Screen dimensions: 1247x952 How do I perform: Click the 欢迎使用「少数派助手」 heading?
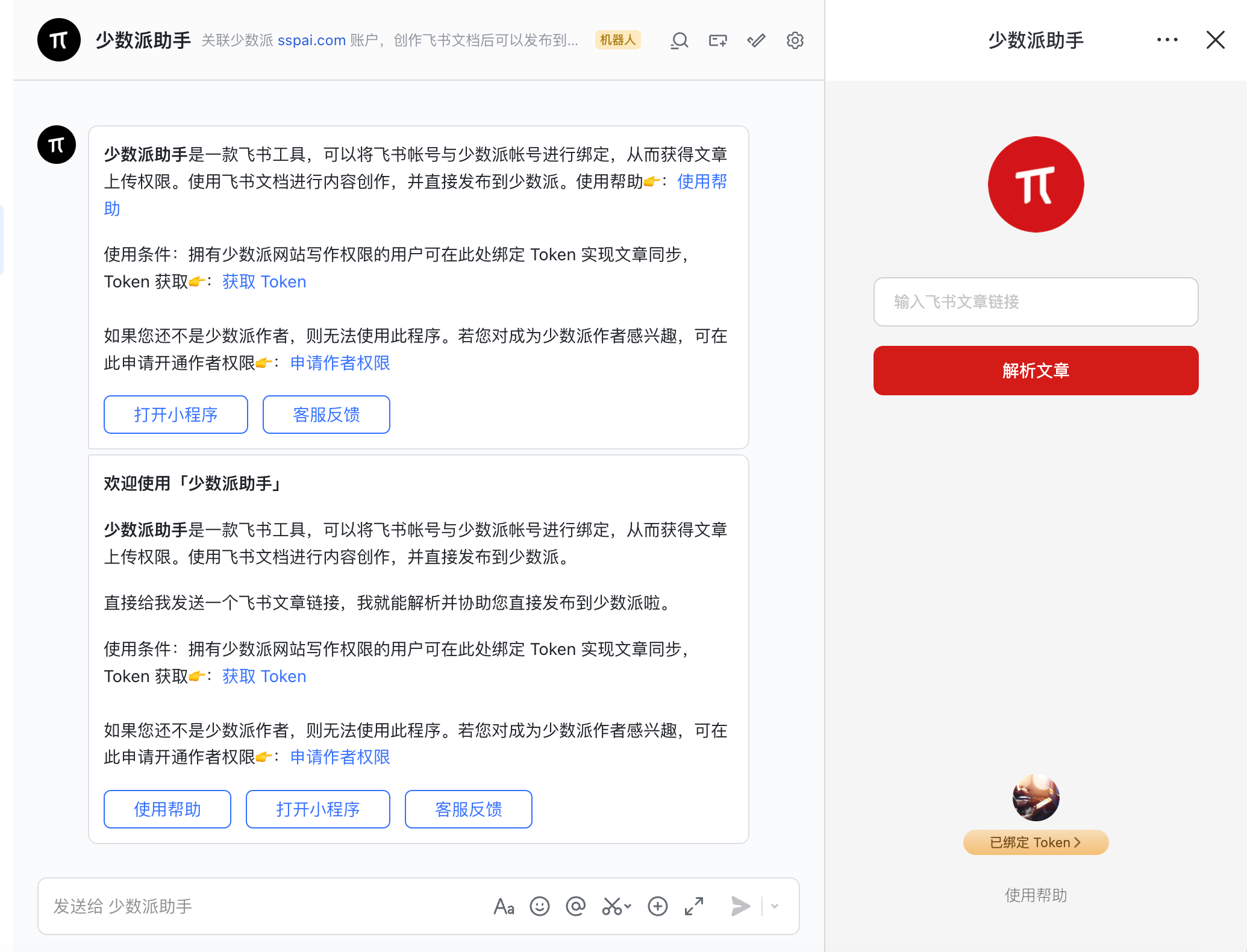point(192,483)
